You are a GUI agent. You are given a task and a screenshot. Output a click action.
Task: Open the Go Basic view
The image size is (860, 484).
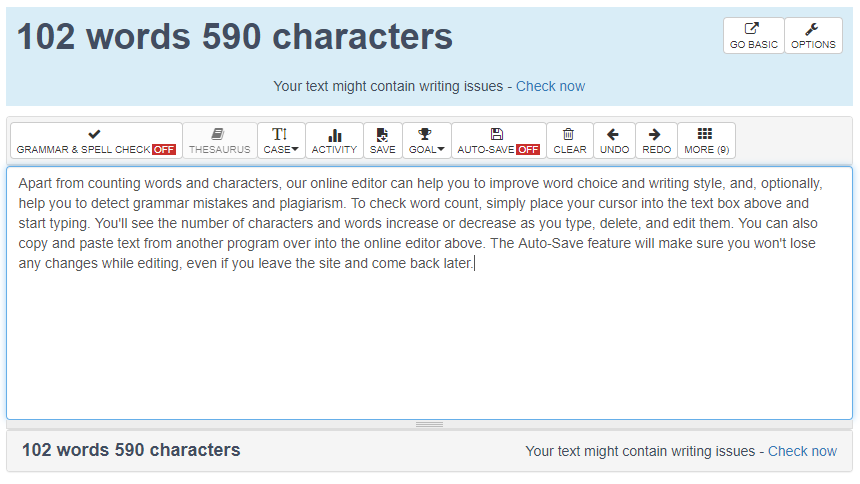click(x=754, y=36)
